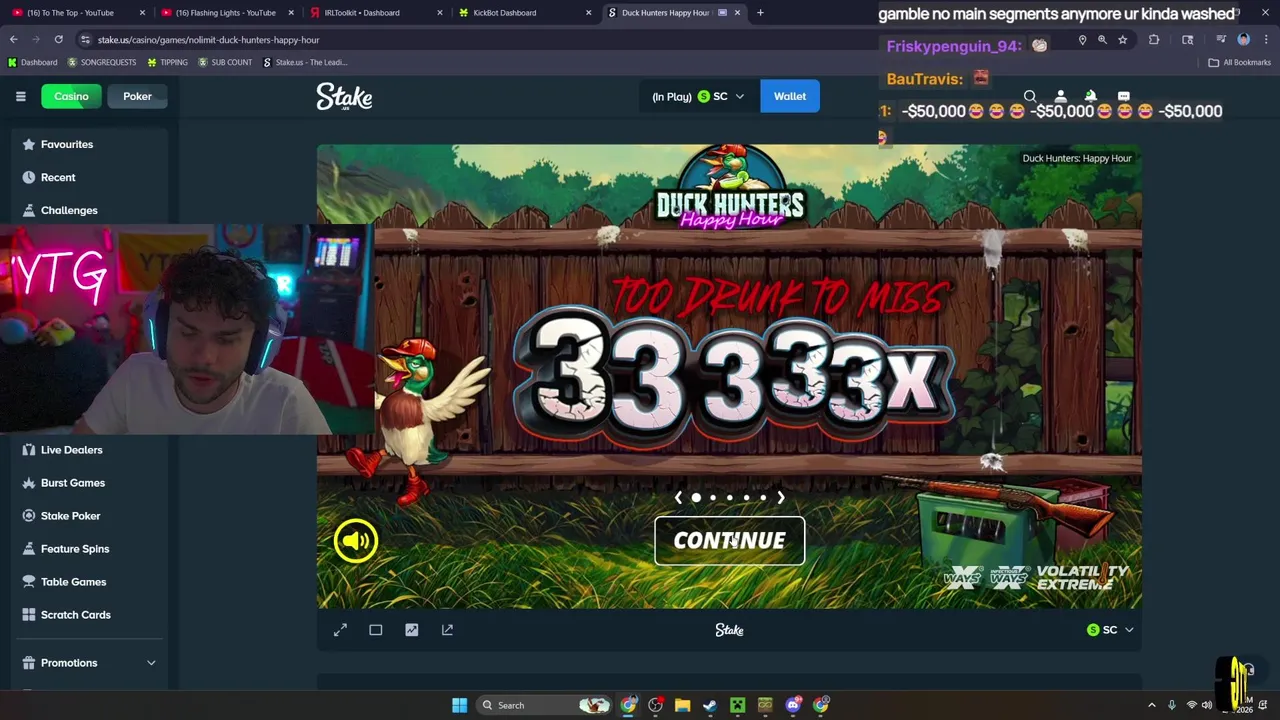Image resolution: width=1280 pixels, height=720 pixels.
Task: Open the SONGREQUESTS bookmark
Action: (101, 62)
